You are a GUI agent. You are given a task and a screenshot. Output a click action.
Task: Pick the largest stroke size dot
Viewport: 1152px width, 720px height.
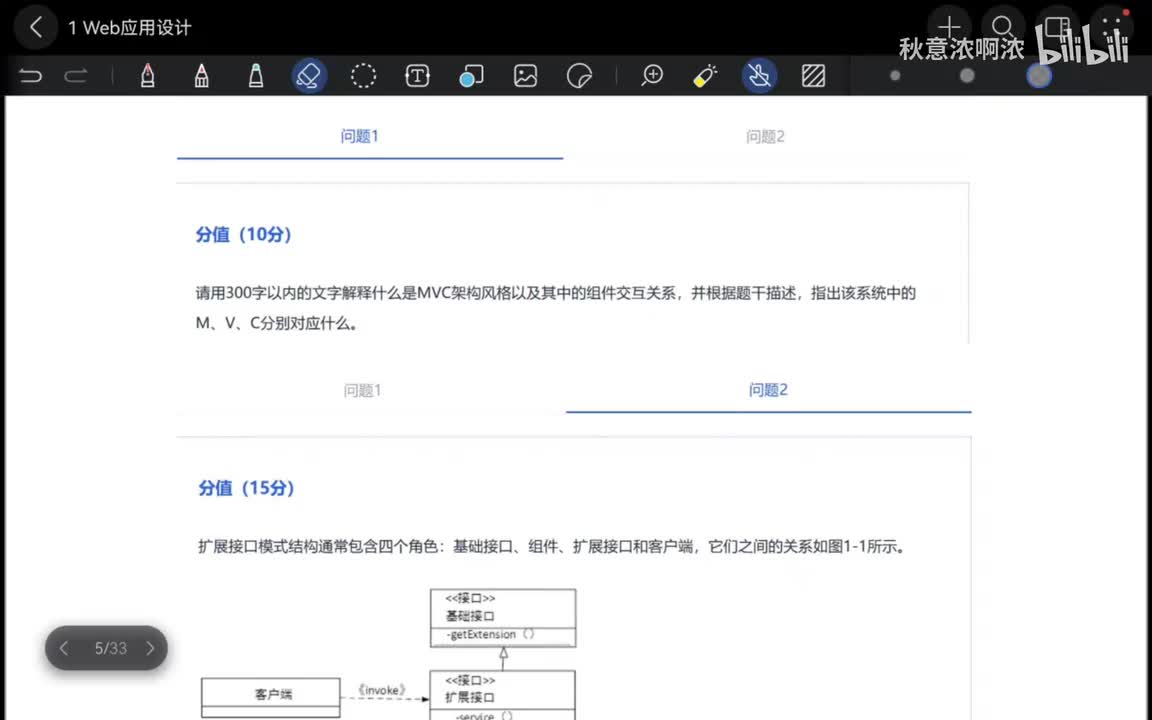1039,76
